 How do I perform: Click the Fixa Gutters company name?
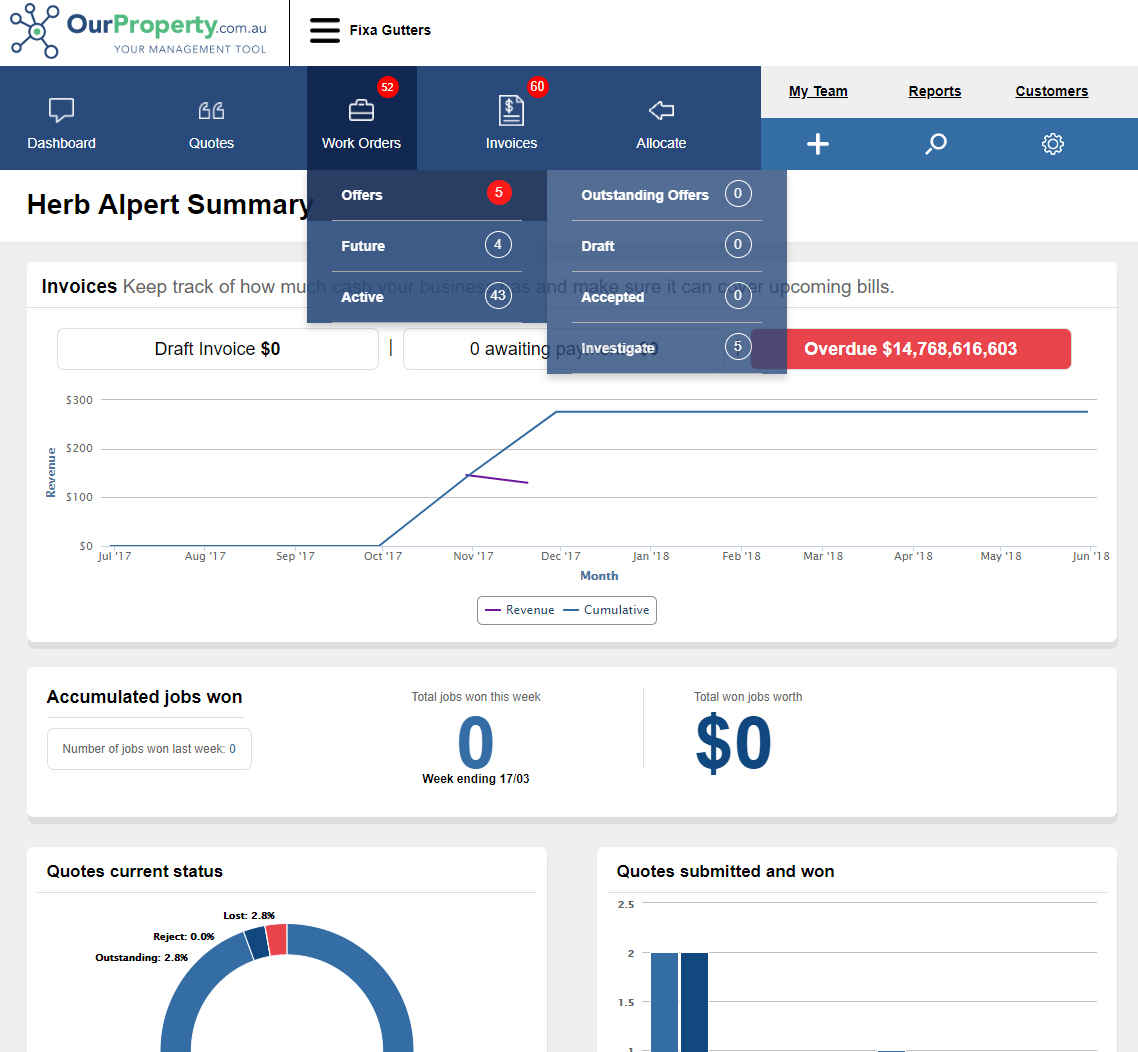[390, 30]
